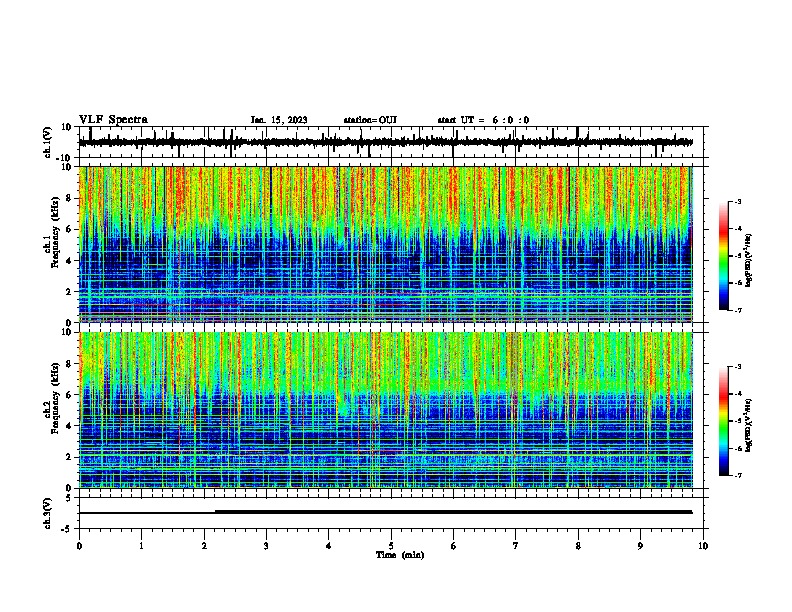Click the ch.2 colorbar "log(PSD)" unit label
Image resolution: width=792 pixels, height=612 pixels.
click(x=748, y=425)
